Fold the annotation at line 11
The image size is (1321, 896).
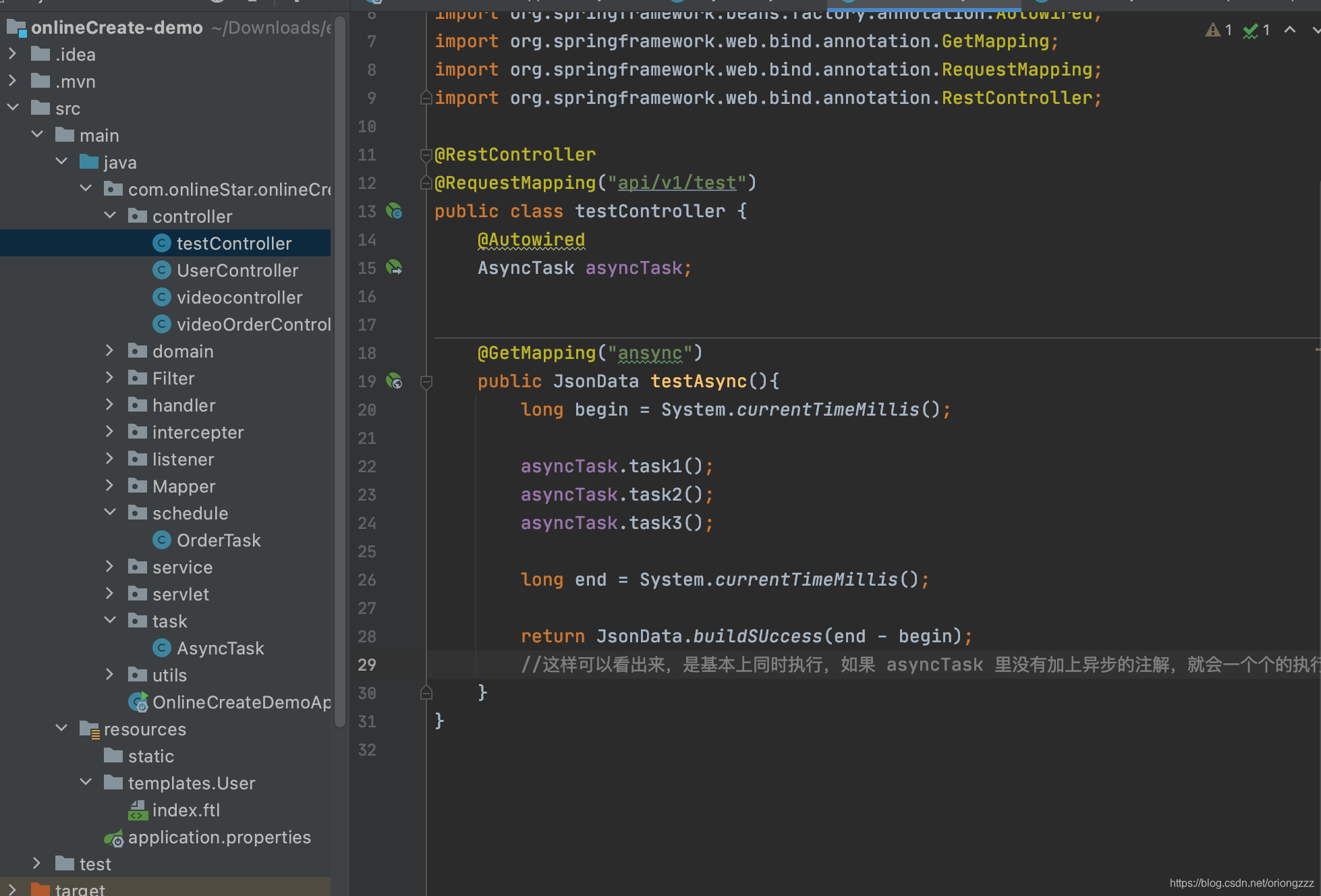[426, 155]
